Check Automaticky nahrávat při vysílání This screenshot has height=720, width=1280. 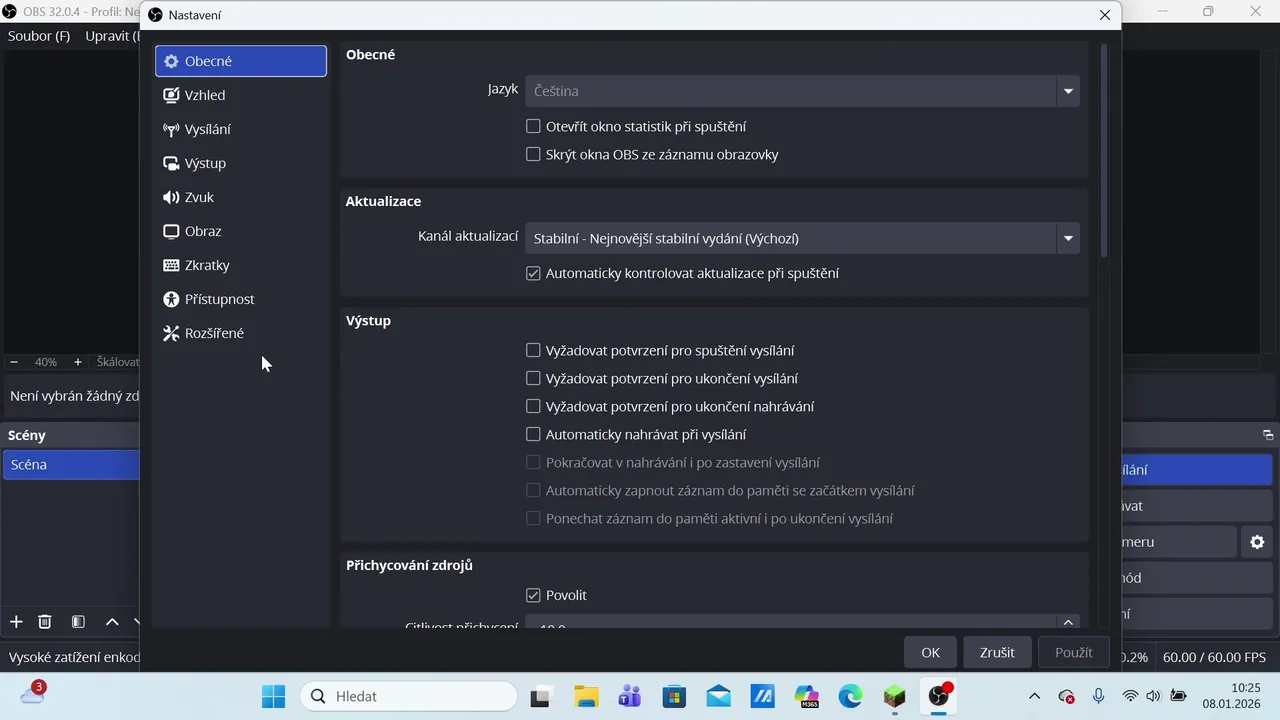[533, 435]
